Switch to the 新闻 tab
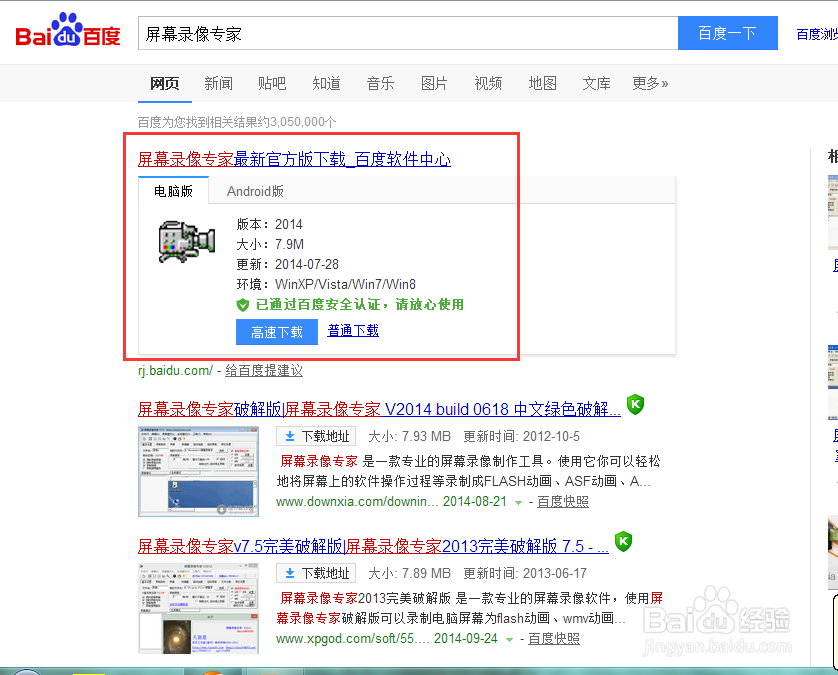Viewport: 838px width, 675px height. (218, 83)
